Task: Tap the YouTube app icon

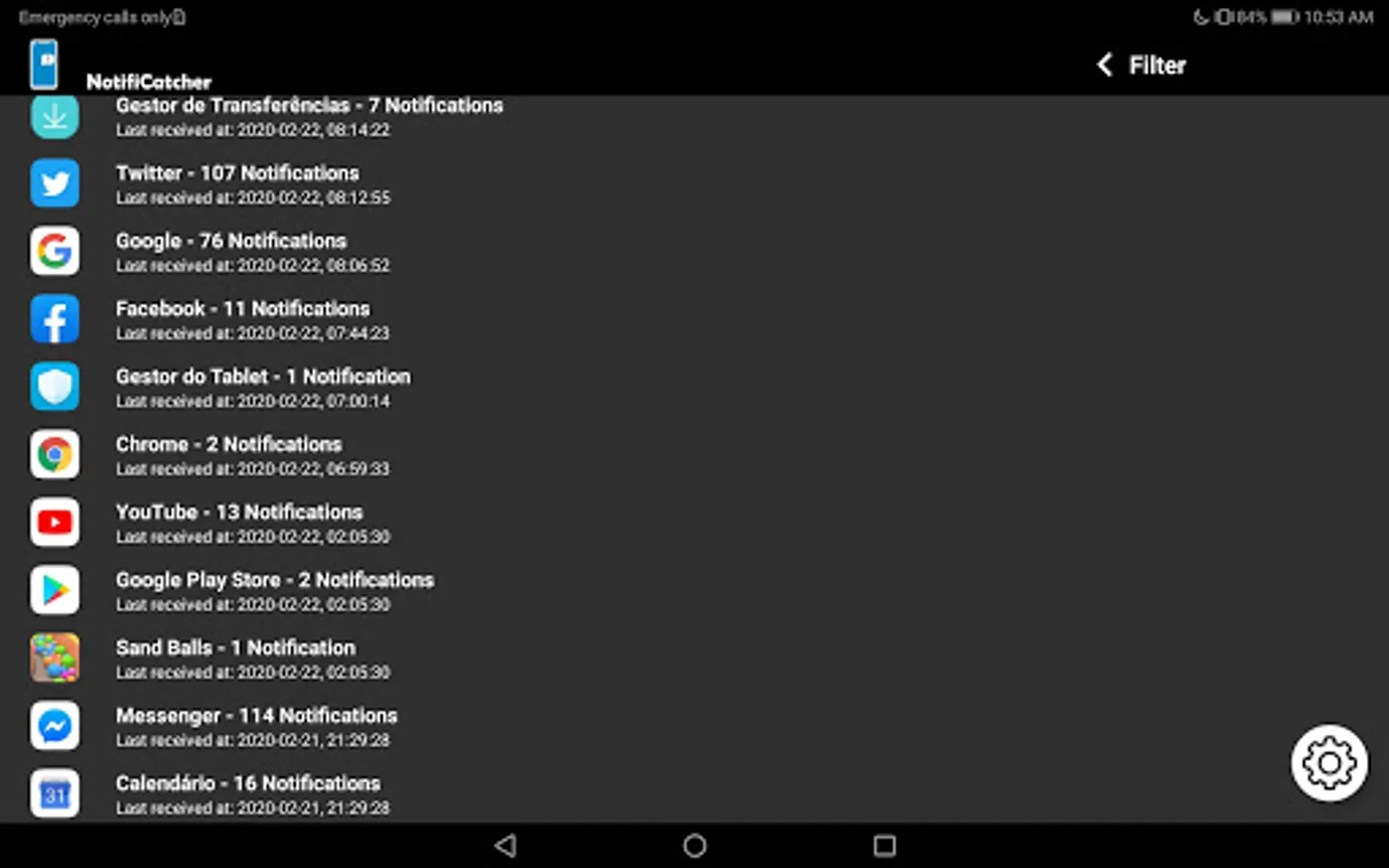Action: (55, 522)
